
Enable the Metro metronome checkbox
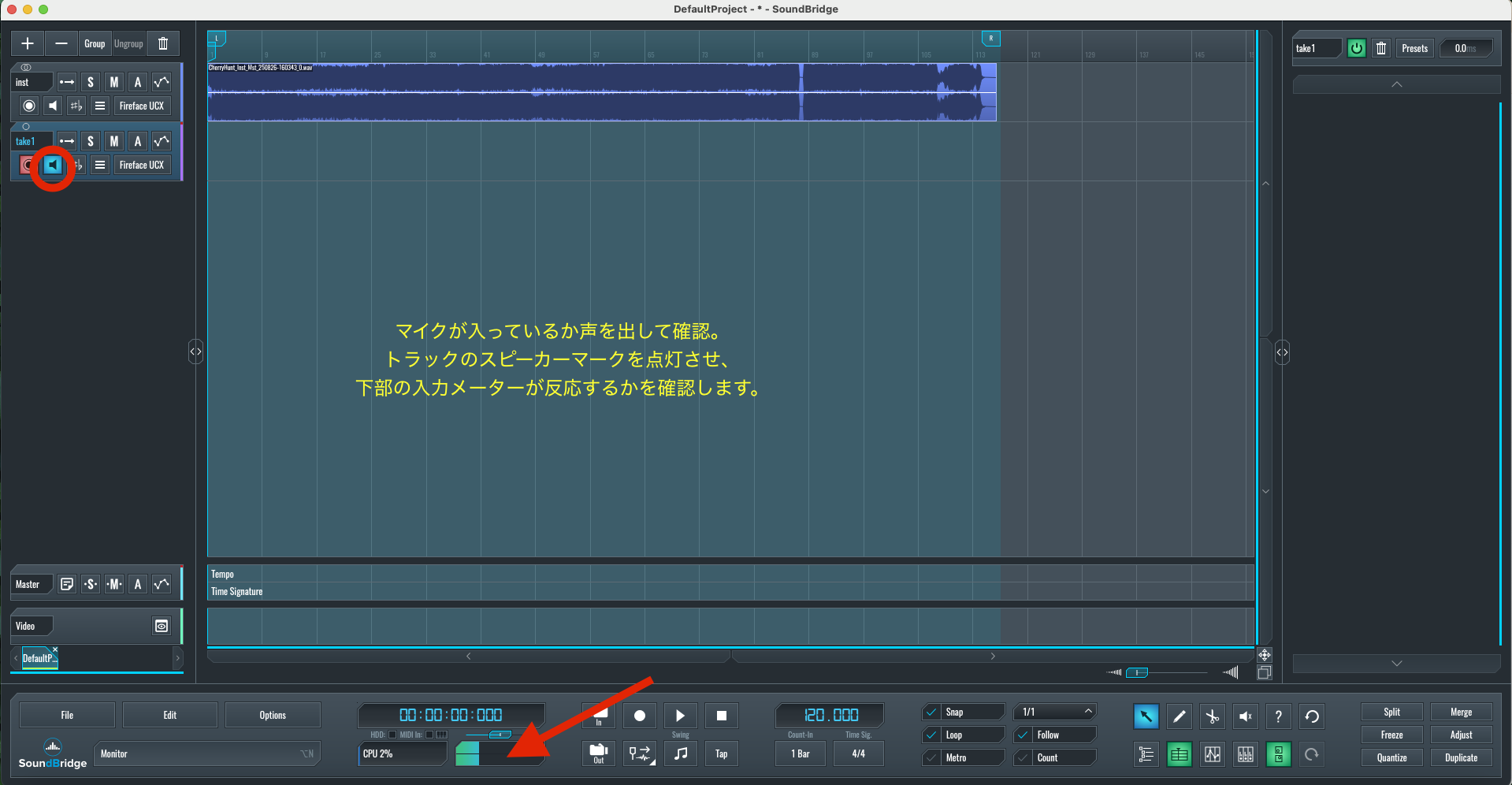tap(931, 757)
